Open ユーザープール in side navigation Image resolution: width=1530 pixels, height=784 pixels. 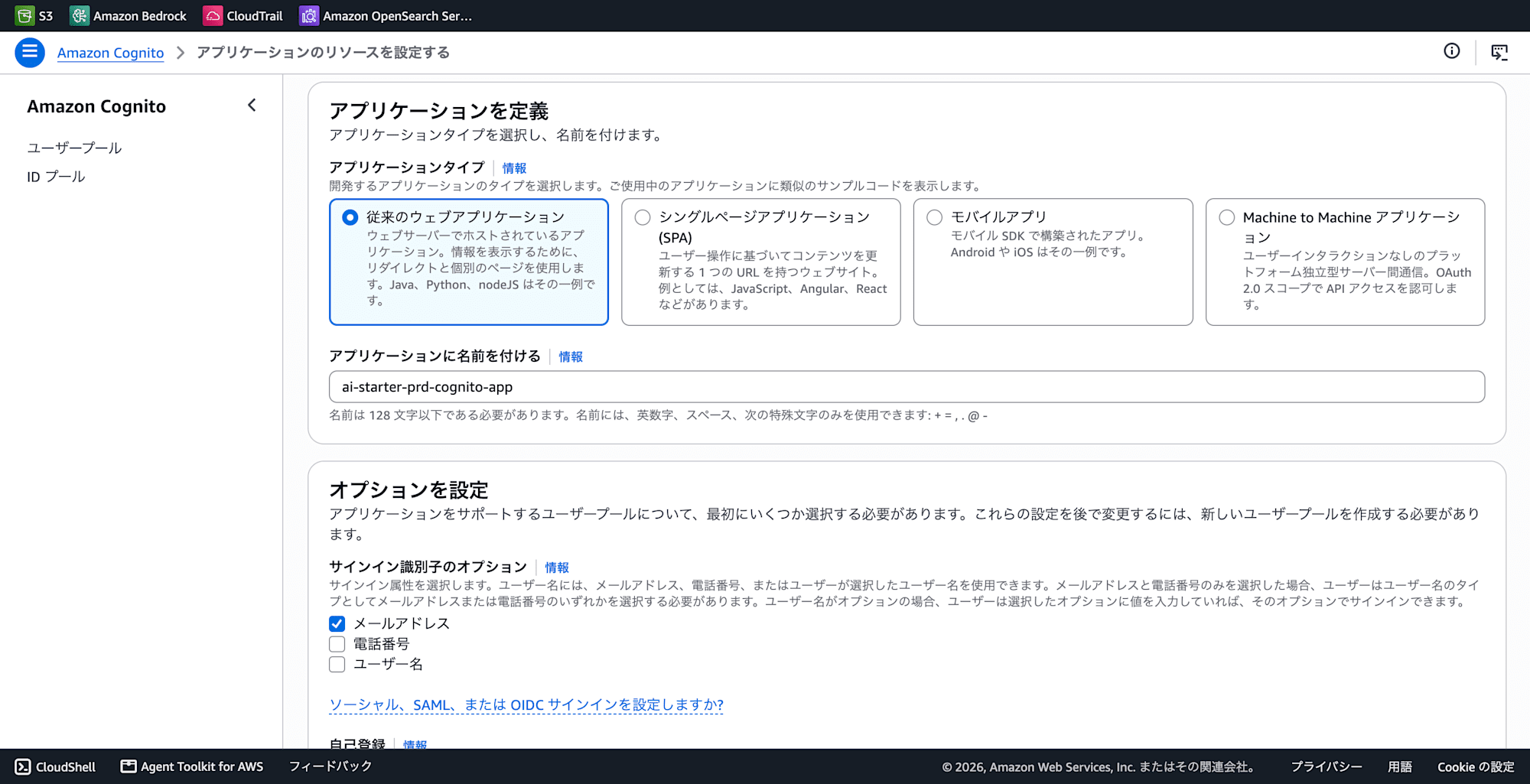click(x=74, y=148)
